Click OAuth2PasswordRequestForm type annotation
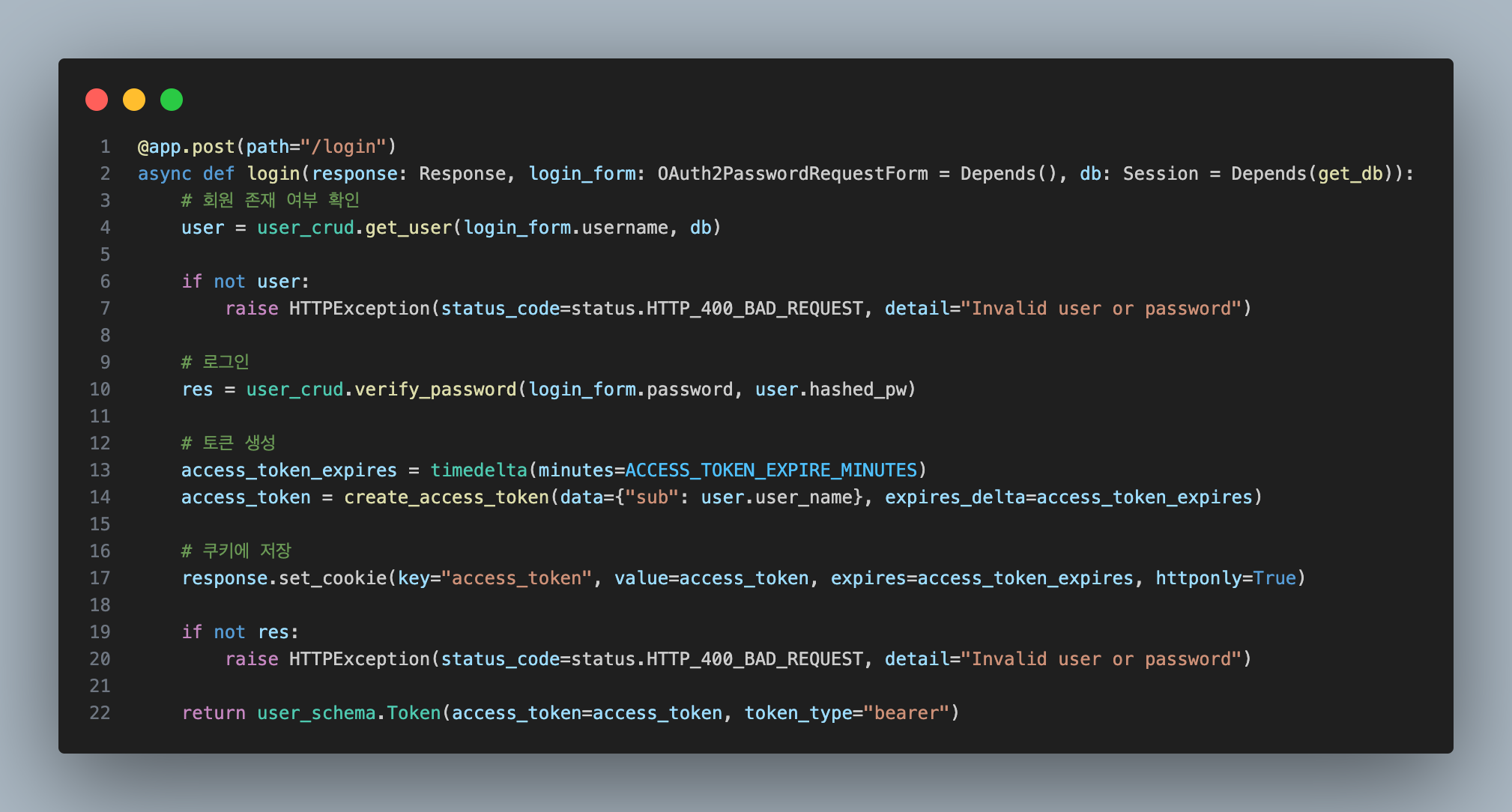This screenshot has height=812, width=1512. tap(792, 174)
